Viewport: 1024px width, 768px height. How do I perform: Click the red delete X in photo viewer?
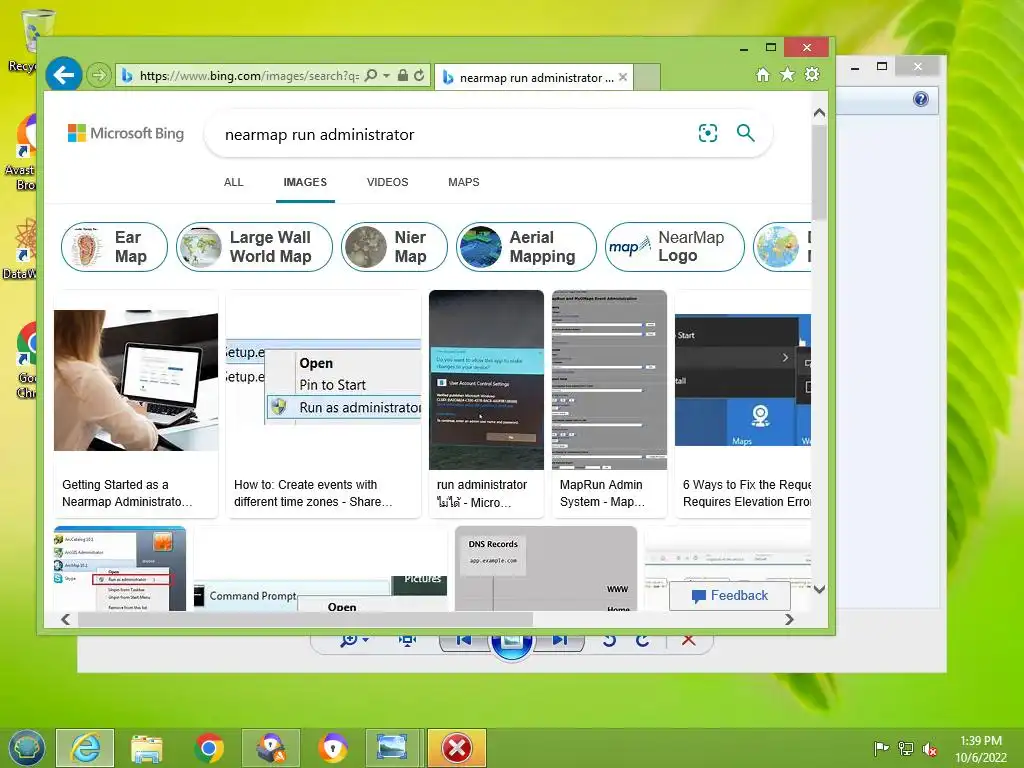click(688, 641)
